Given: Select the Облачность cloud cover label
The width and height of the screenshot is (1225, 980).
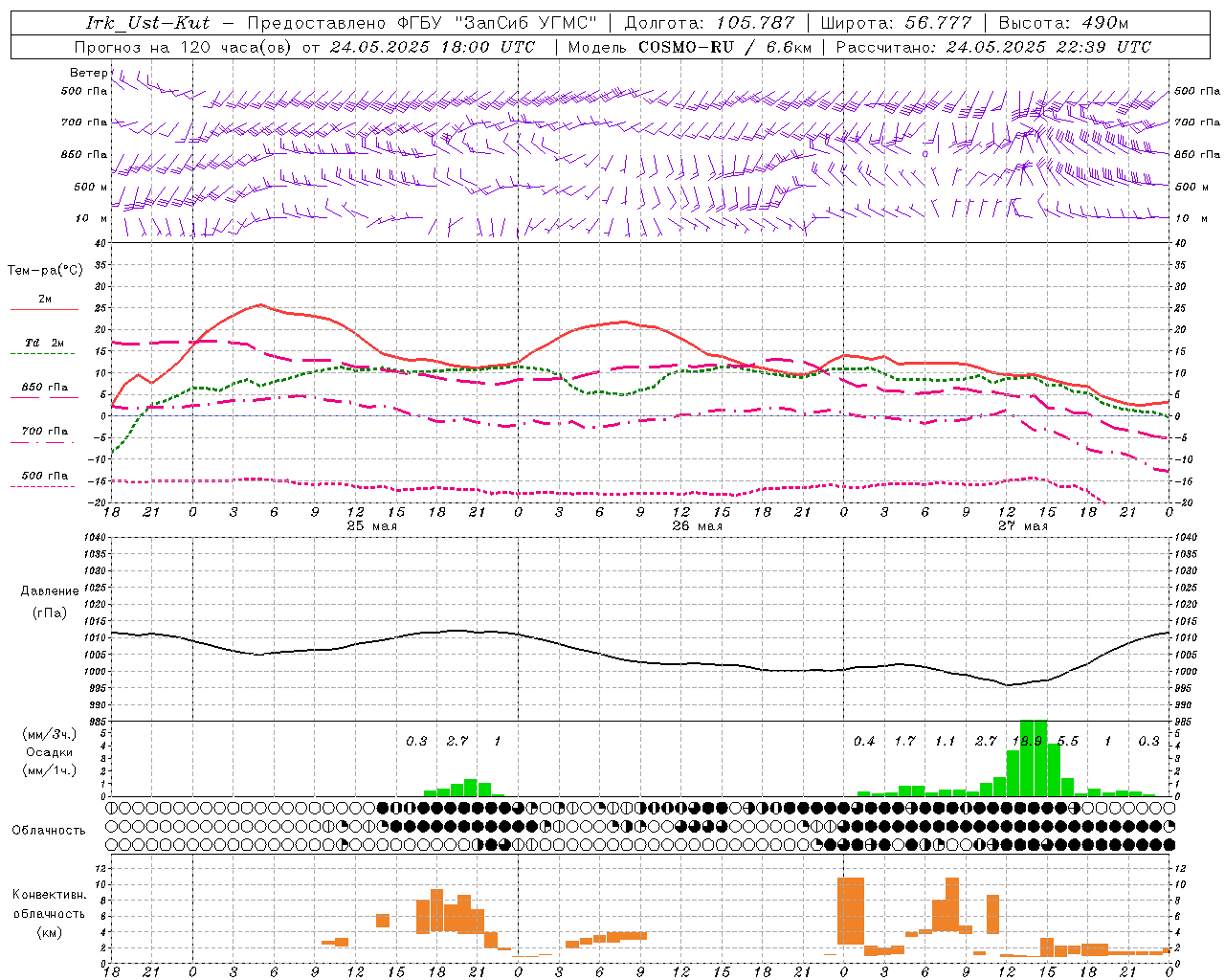Looking at the screenshot, I should (x=49, y=831).
